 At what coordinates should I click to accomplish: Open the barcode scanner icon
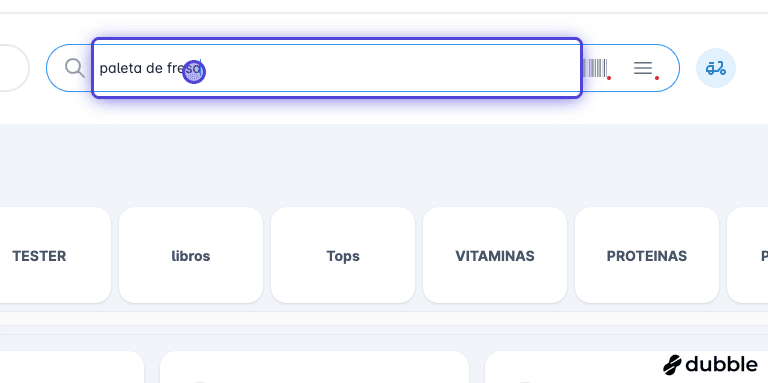[x=595, y=68]
